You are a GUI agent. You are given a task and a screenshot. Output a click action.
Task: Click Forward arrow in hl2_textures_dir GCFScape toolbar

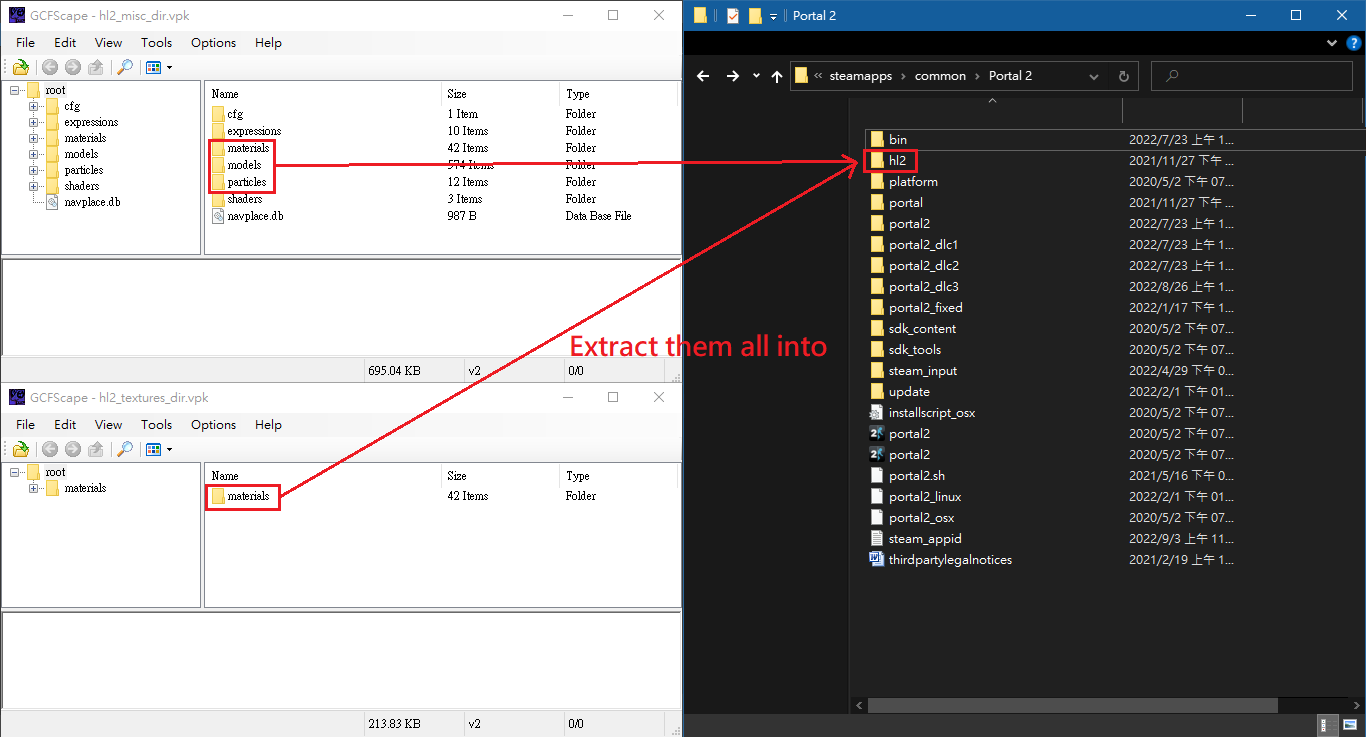pyautogui.click(x=73, y=449)
